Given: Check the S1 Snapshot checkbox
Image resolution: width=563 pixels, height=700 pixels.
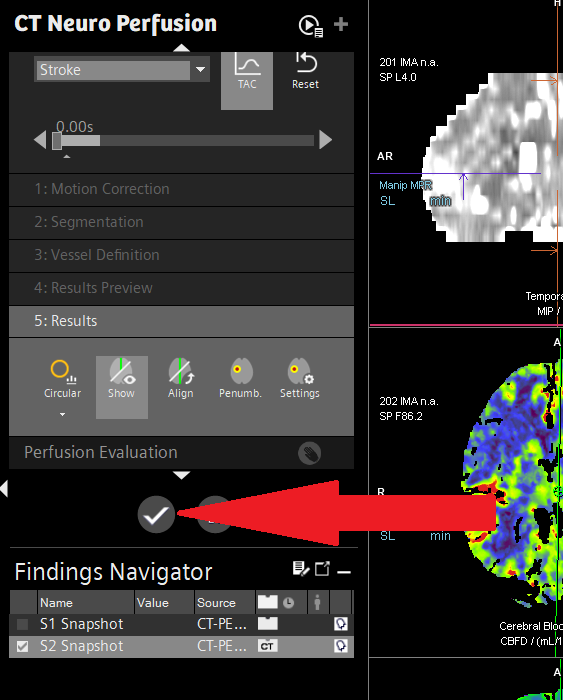Looking at the screenshot, I should [22, 624].
